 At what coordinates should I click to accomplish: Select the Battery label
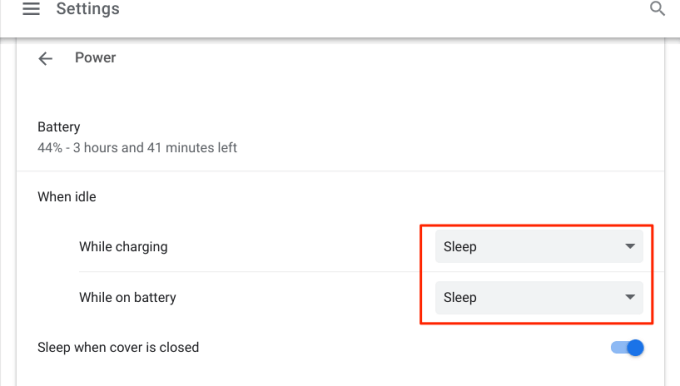59,127
